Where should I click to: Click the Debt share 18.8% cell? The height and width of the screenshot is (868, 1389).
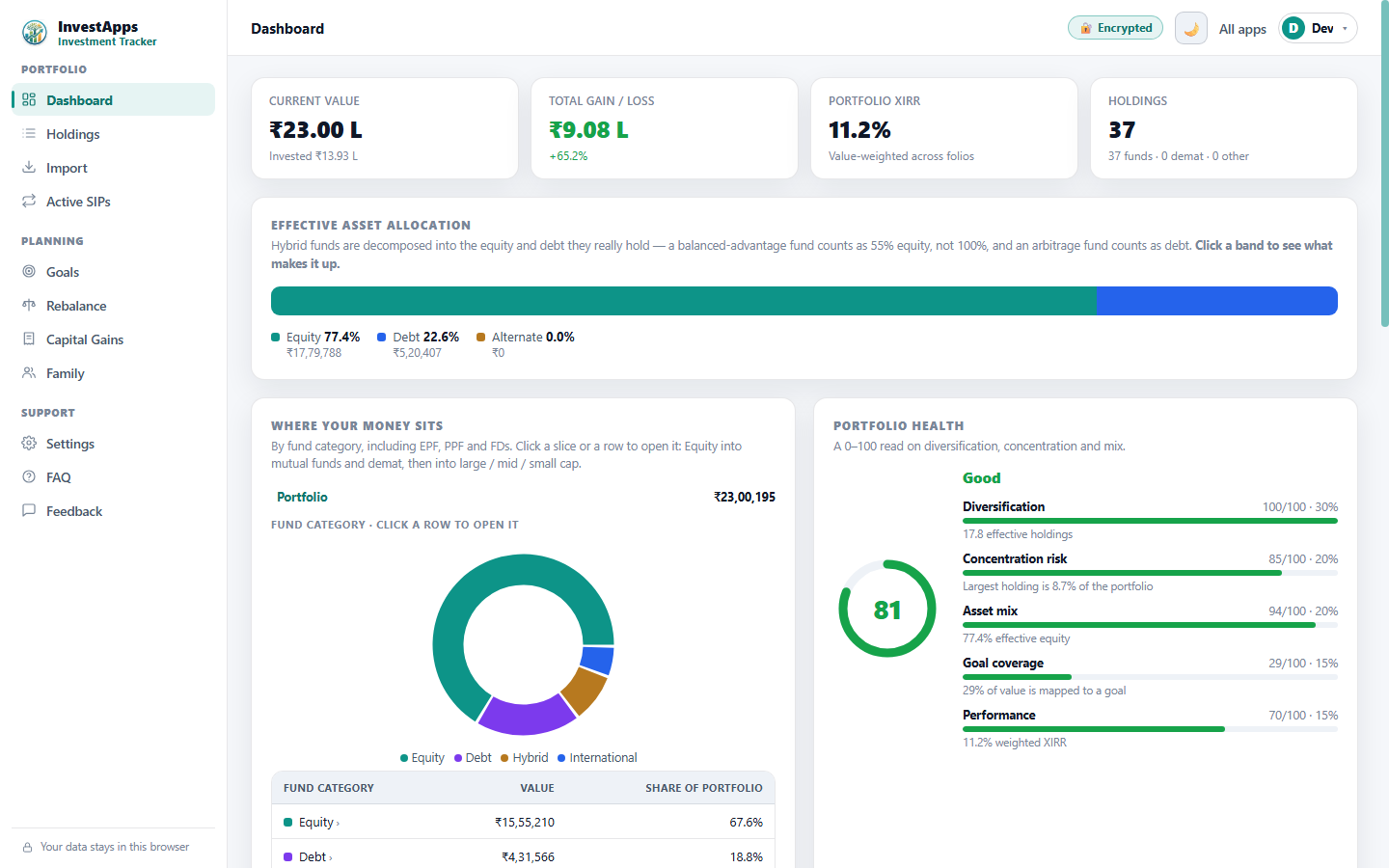click(x=747, y=856)
